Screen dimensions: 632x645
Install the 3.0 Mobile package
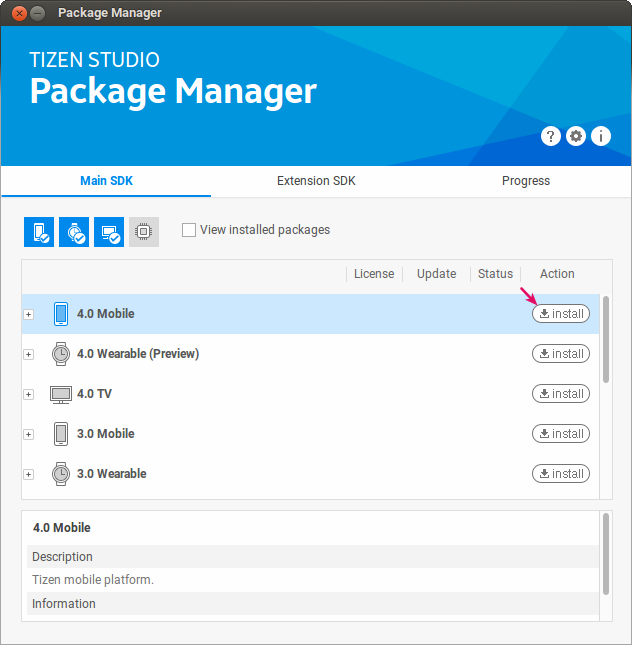(x=561, y=434)
